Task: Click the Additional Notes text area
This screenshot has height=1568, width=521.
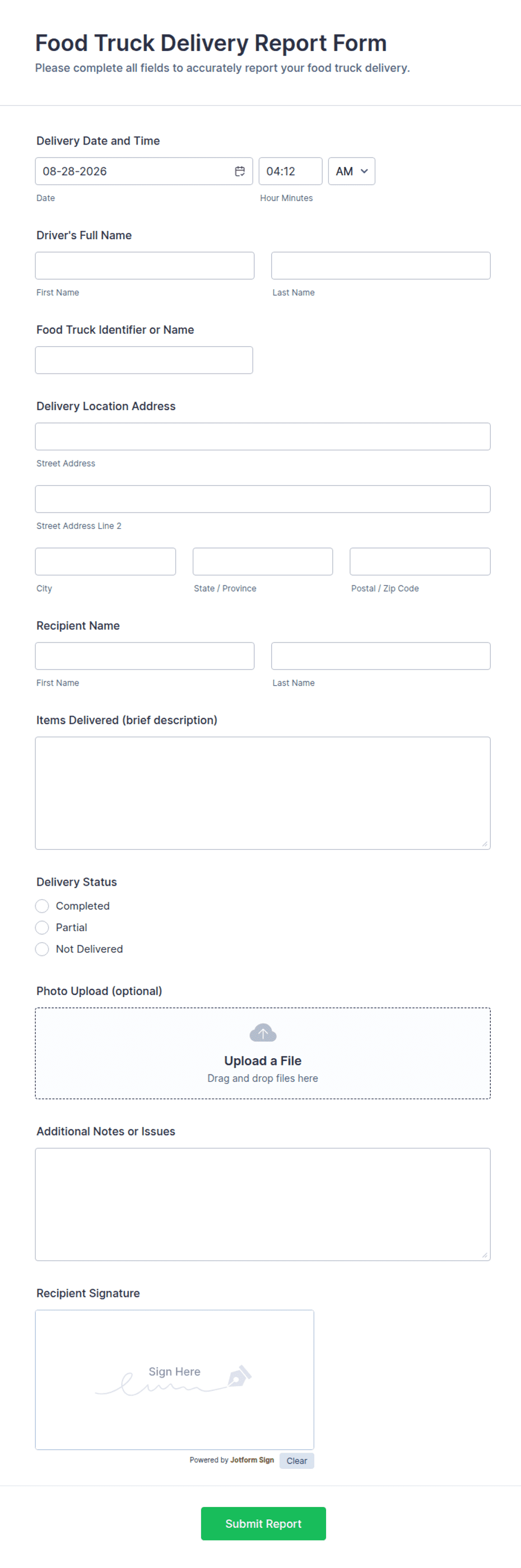Action: (263, 1204)
